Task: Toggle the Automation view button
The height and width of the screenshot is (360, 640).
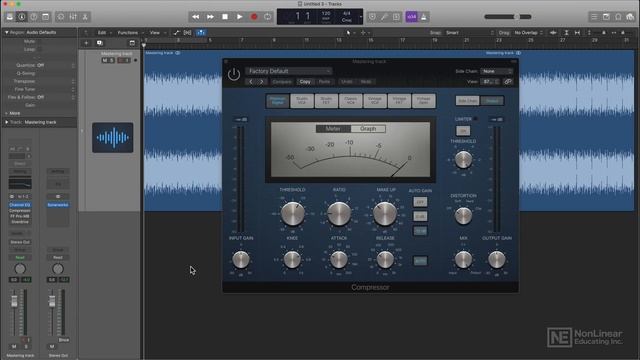Action: pyautogui.click(x=176, y=33)
